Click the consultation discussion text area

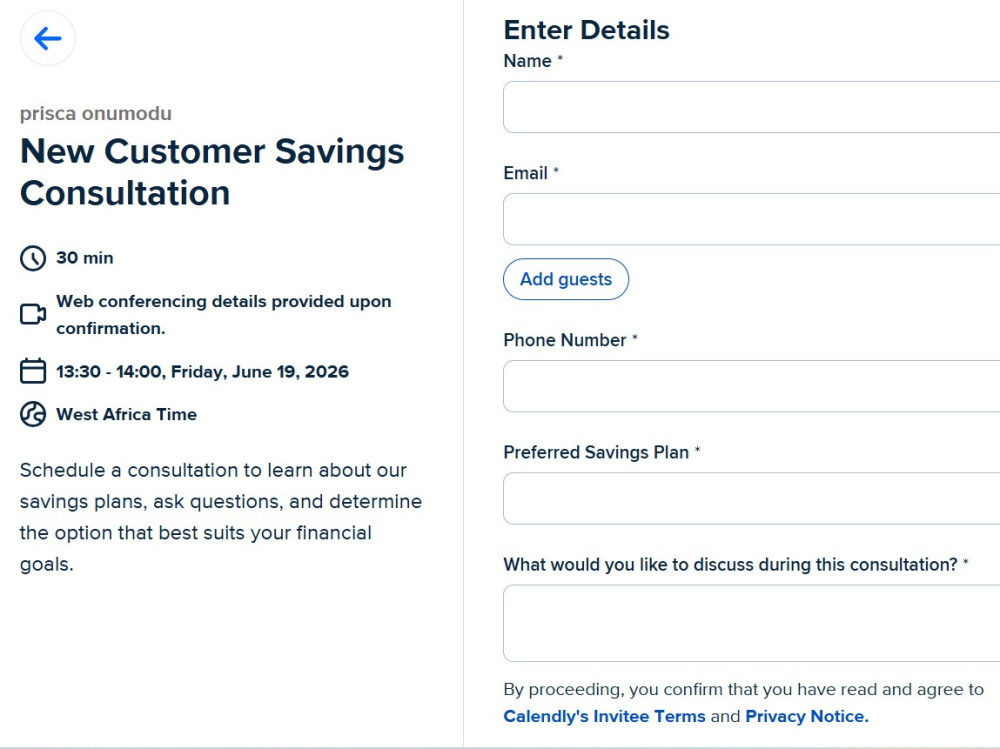751,623
